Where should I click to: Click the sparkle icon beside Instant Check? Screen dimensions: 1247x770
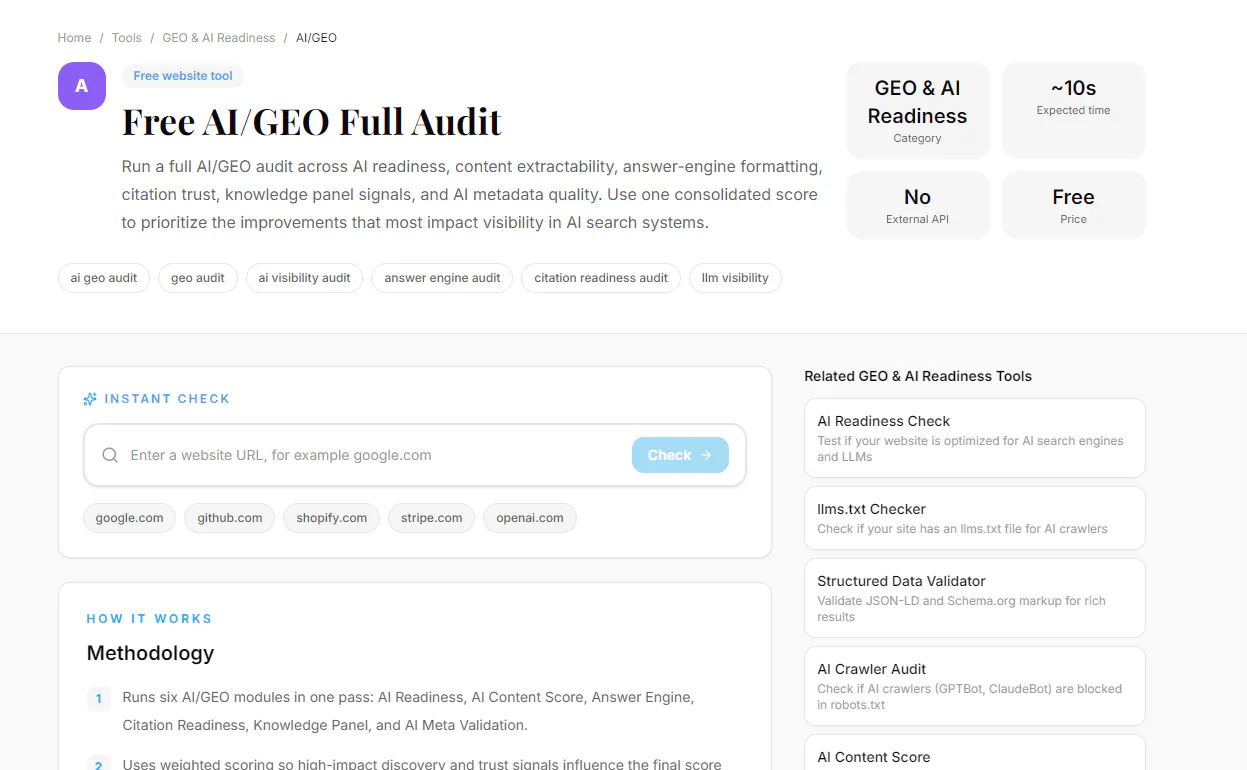coord(90,399)
